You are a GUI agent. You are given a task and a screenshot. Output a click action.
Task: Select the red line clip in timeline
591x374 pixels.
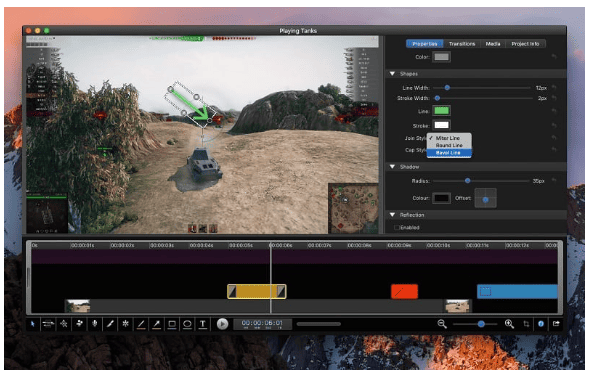tap(404, 291)
